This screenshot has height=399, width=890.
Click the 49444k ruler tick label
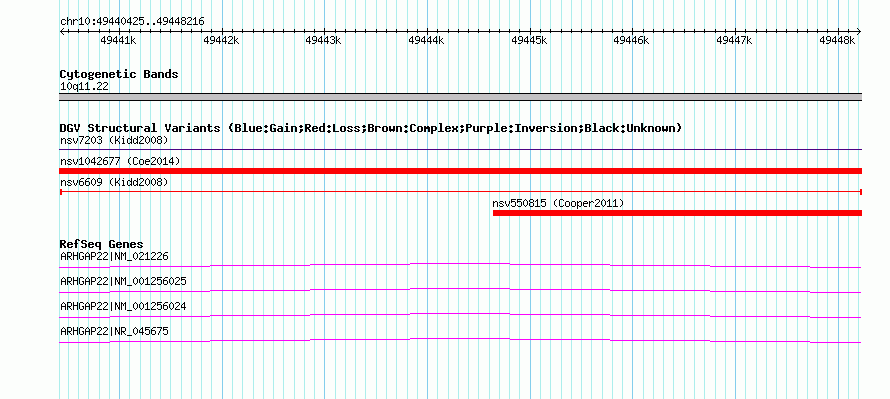pyautogui.click(x=426, y=40)
